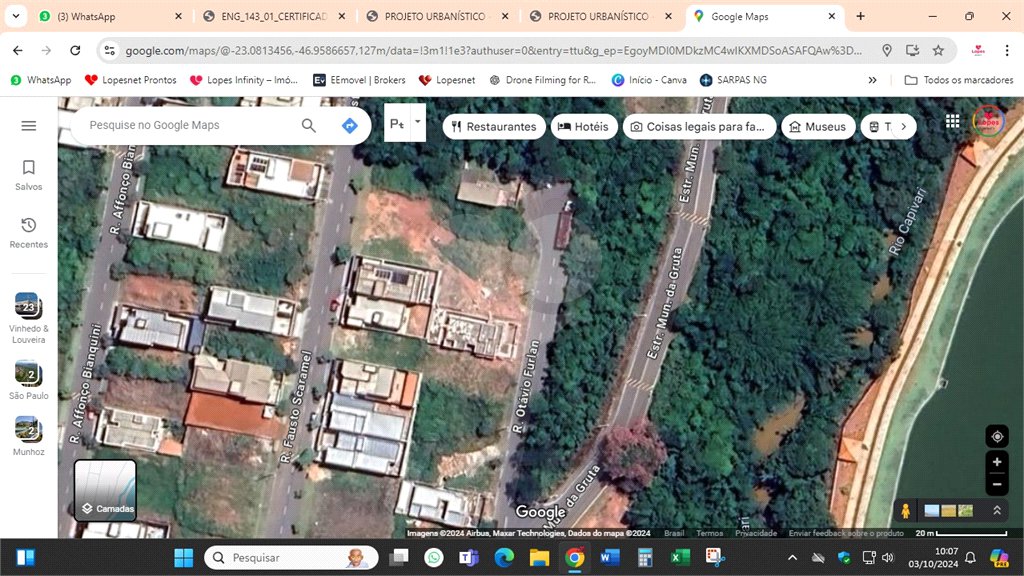Open the Termos link at map bottom
The height and width of the screenshot is (576, 1024).
coord(709,534)
